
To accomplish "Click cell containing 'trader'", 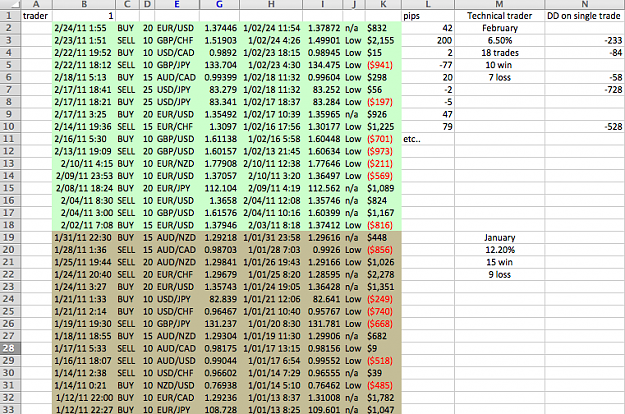I will point(36,16).
